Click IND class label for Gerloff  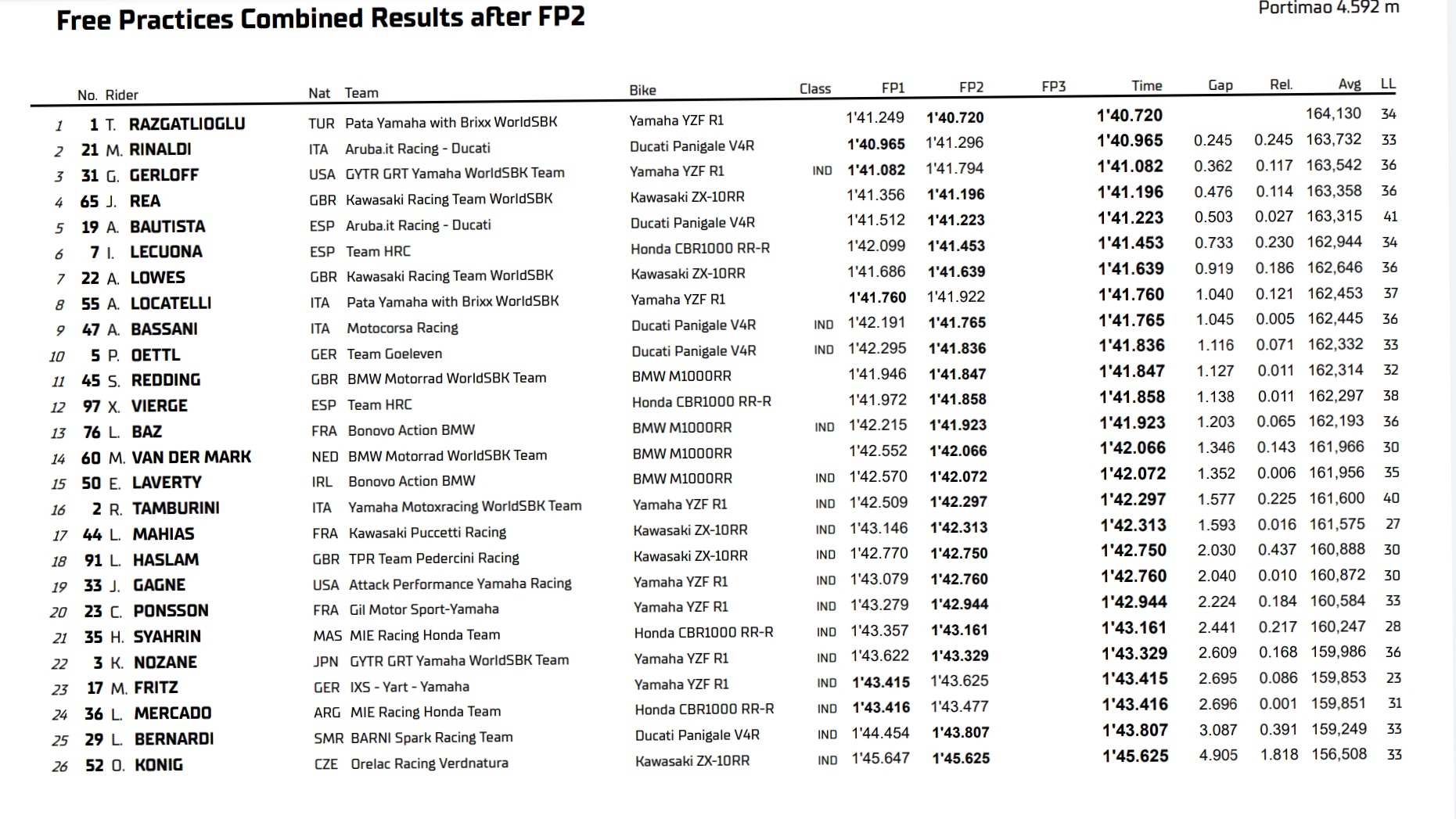pyautogui.click(x=822, y=171)
